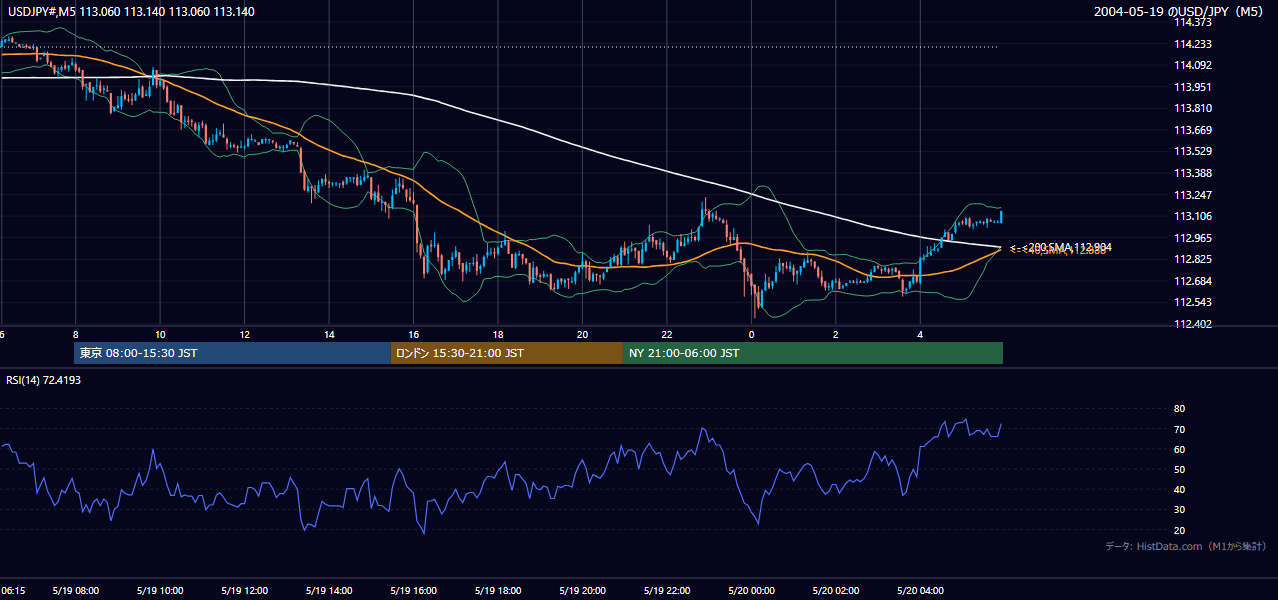Click the 5/19 10:00 time label
The image size is (1278, 600).
[160, 591]
